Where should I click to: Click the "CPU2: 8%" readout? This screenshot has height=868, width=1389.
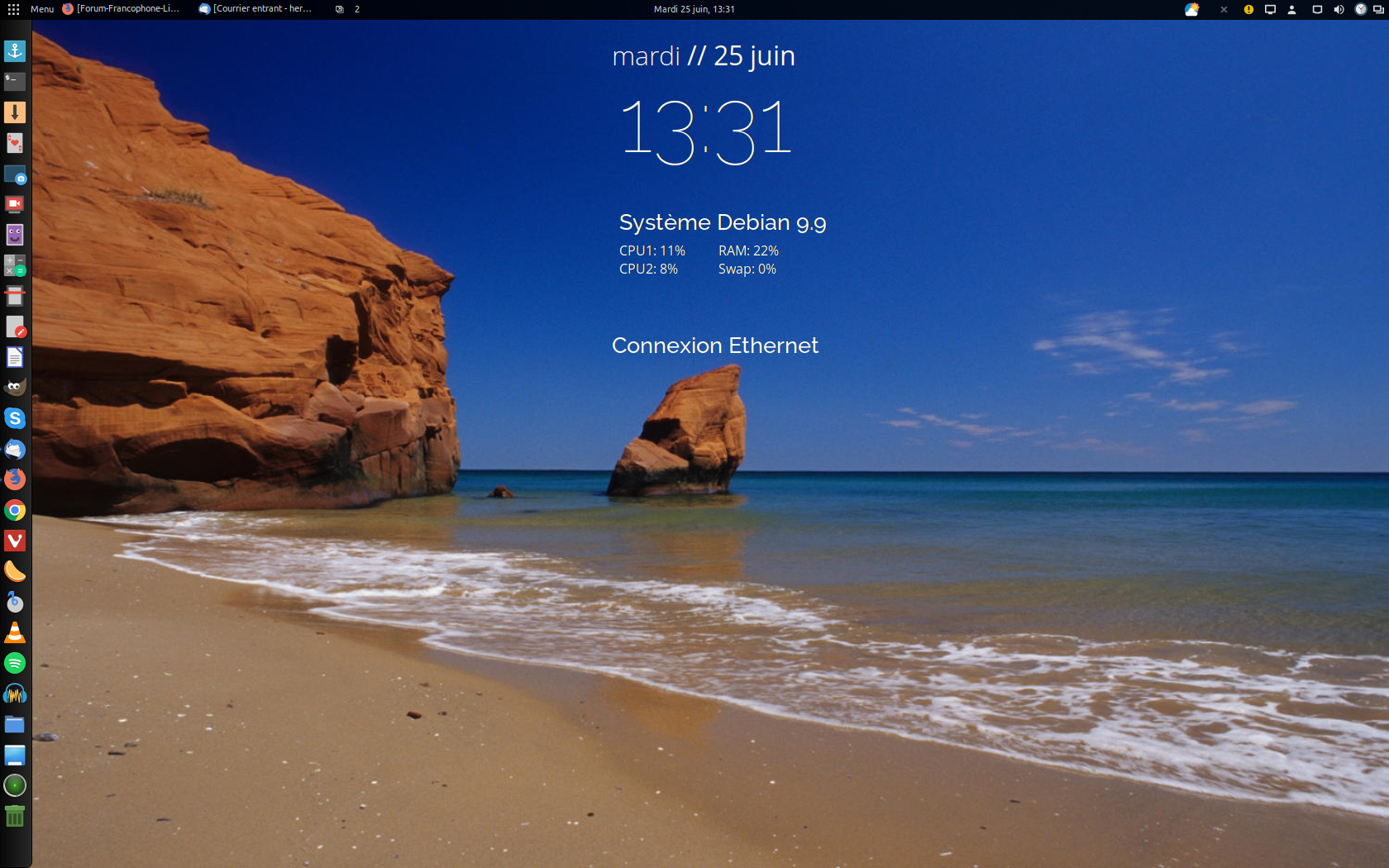pos(648,269)
